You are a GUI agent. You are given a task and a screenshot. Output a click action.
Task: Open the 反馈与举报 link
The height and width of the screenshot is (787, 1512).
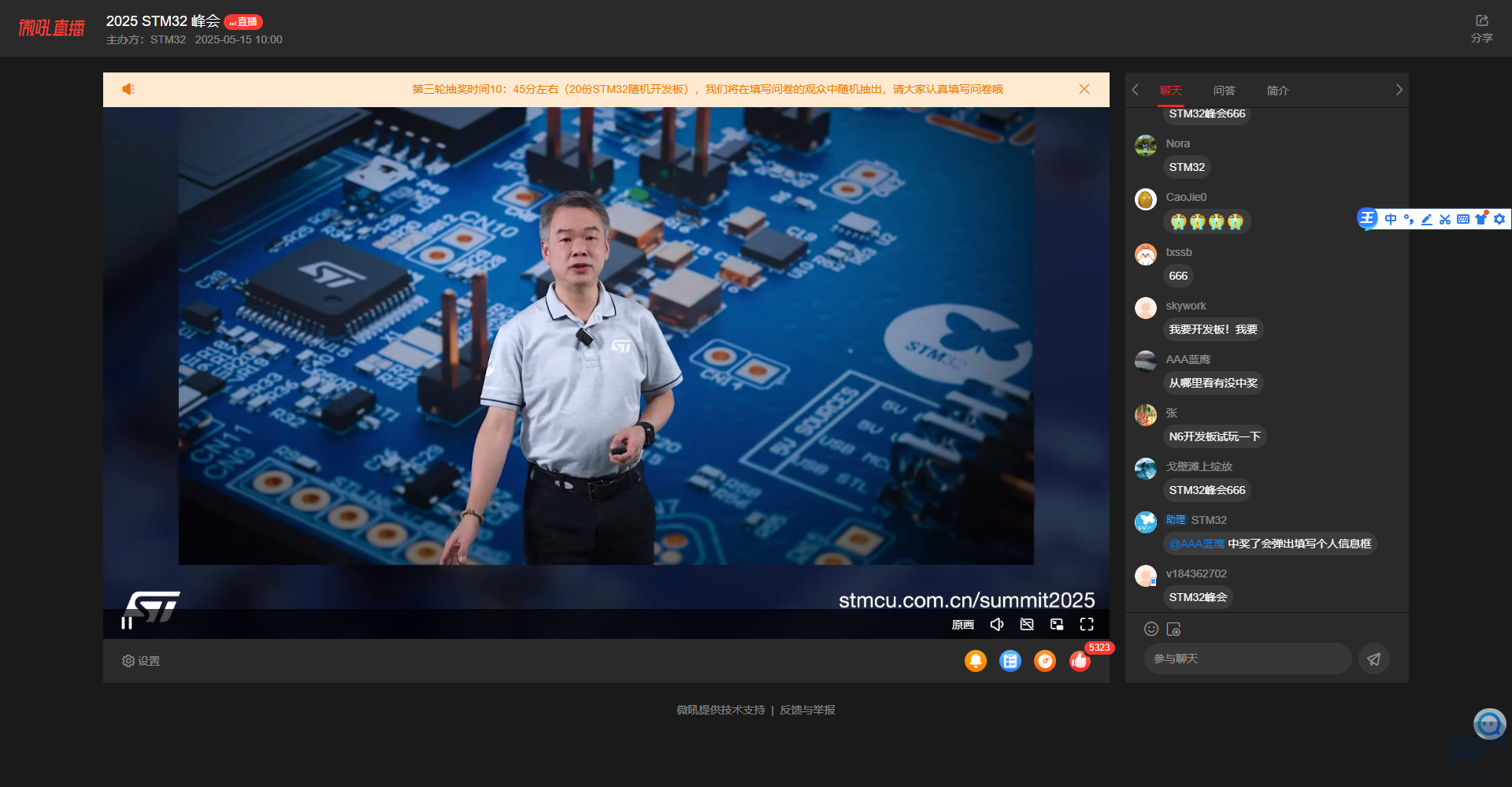pos(807,710)
